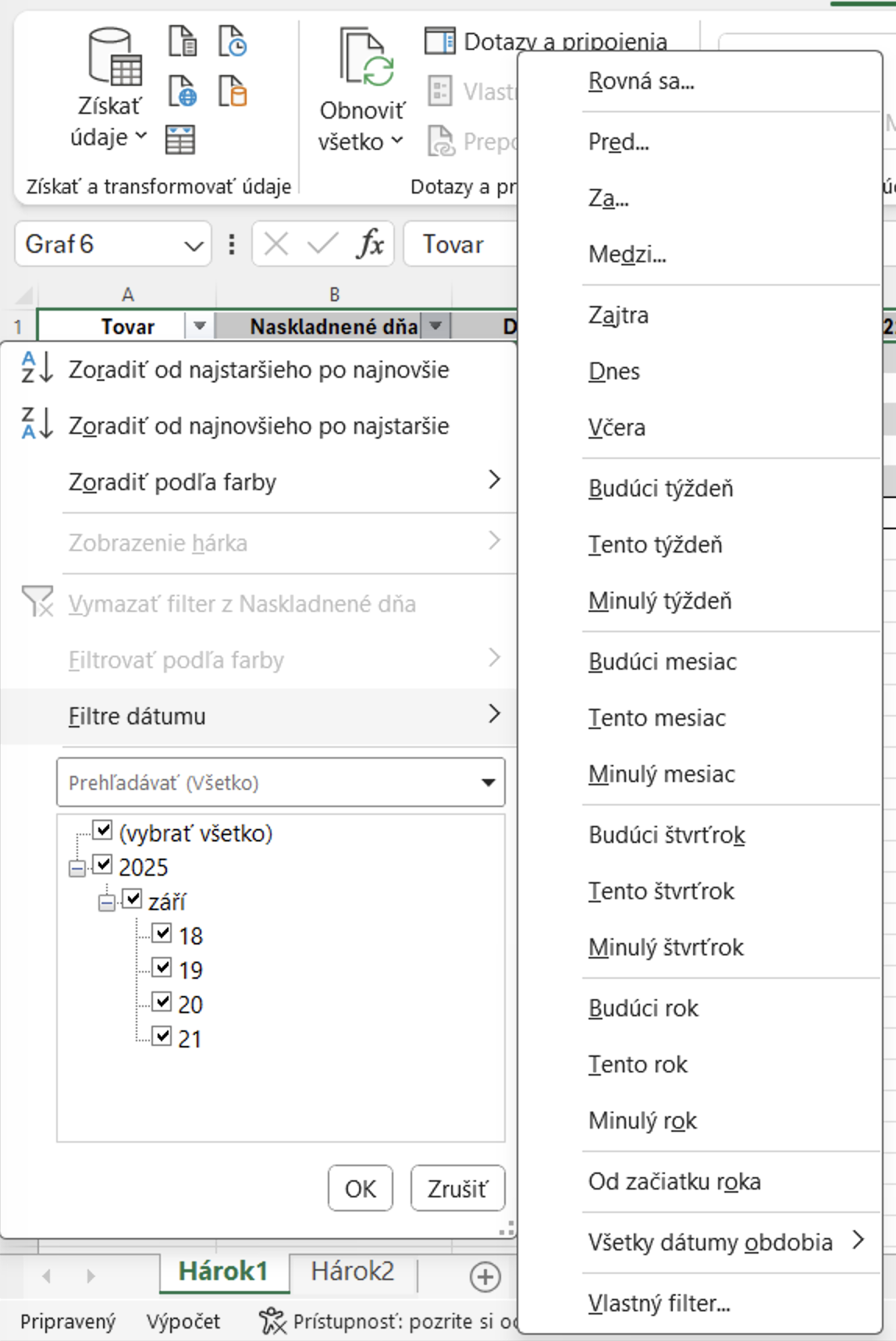Click the edit links icon by Prepojenia
Screen dimensions: 896x1341
click(x=440, y=141)
